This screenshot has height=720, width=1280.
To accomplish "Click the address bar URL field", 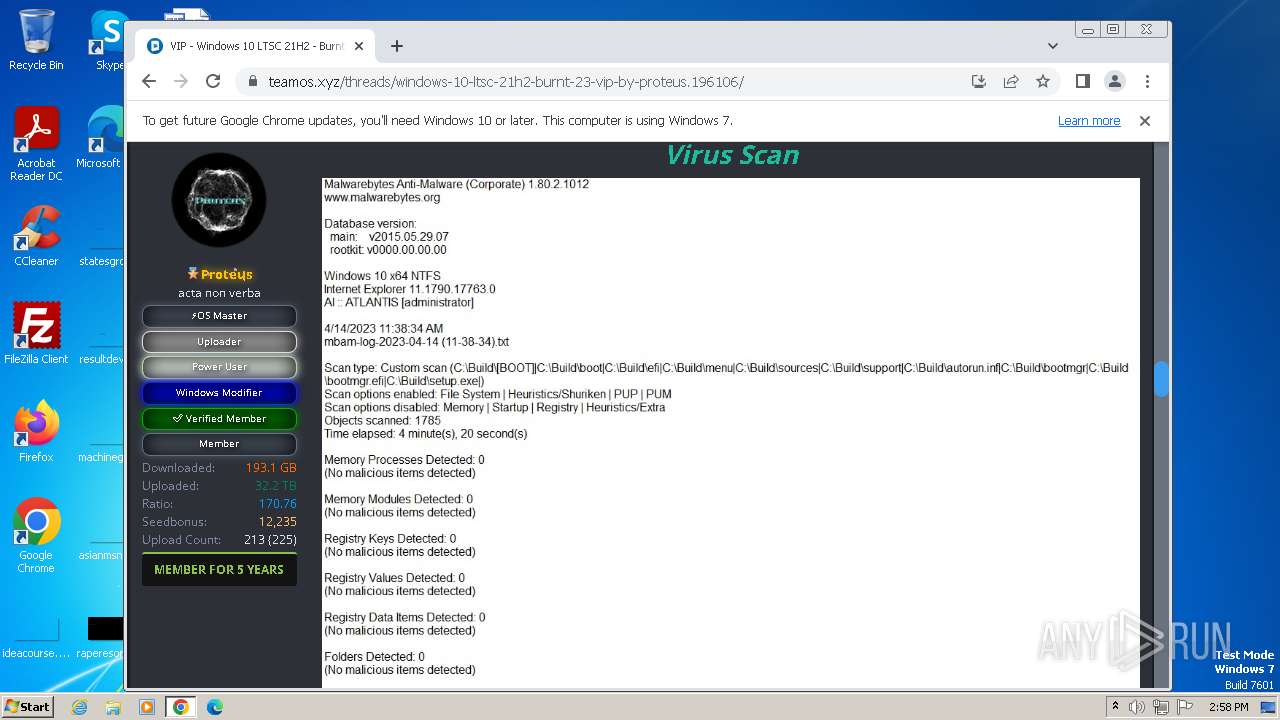I will [600, 82].
